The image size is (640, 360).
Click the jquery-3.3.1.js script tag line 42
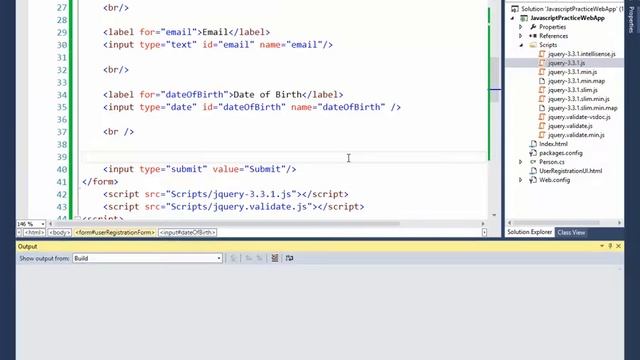226,194
